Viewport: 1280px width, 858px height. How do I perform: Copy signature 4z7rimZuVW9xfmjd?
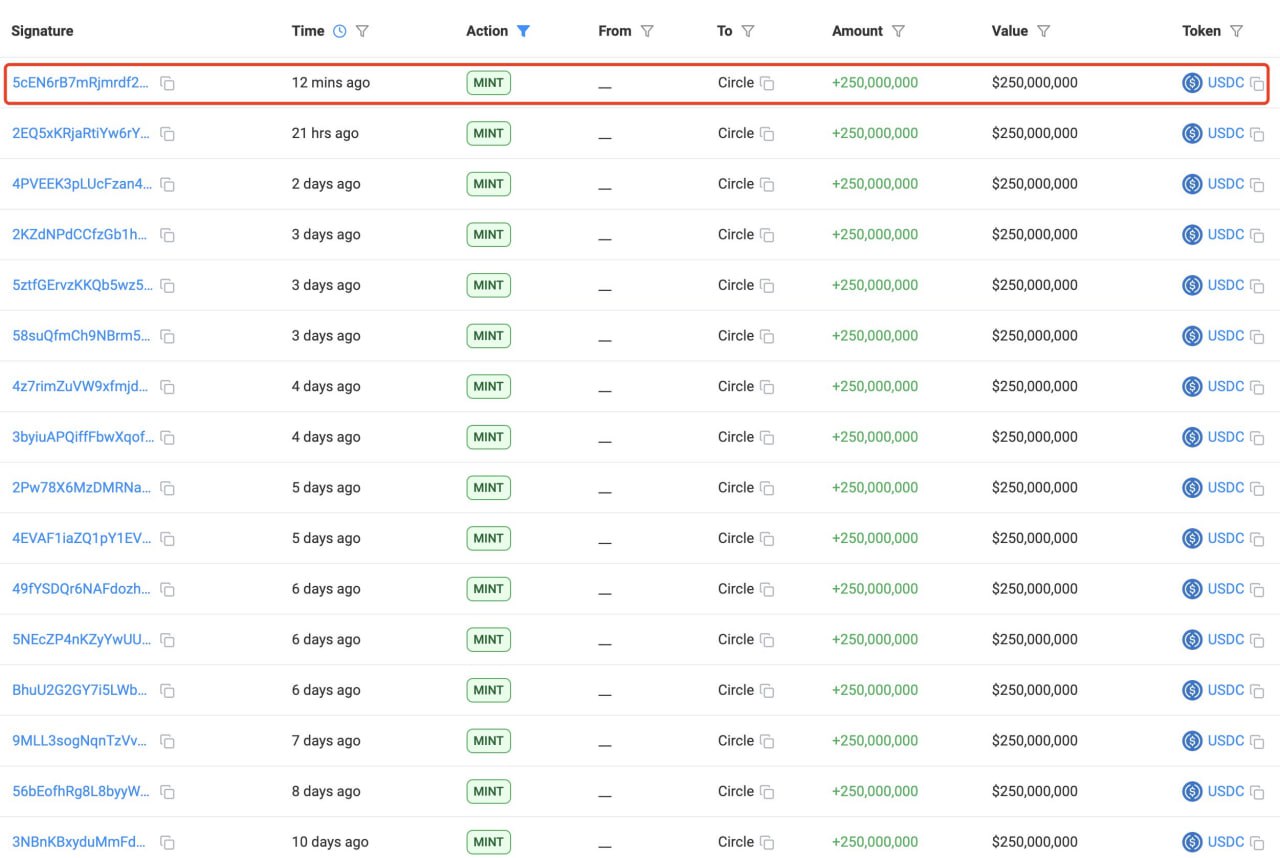[x=168, y=387]
